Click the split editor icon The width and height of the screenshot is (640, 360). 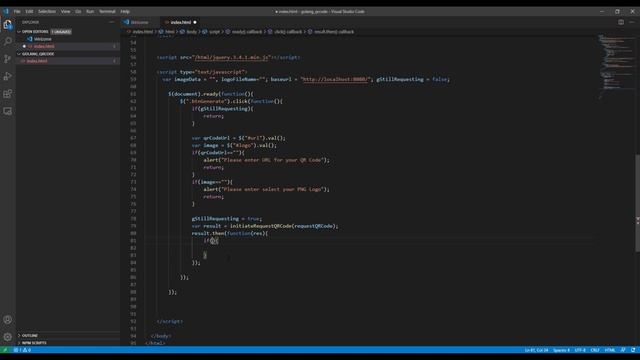pyautogui.click(x=621, y=22)
